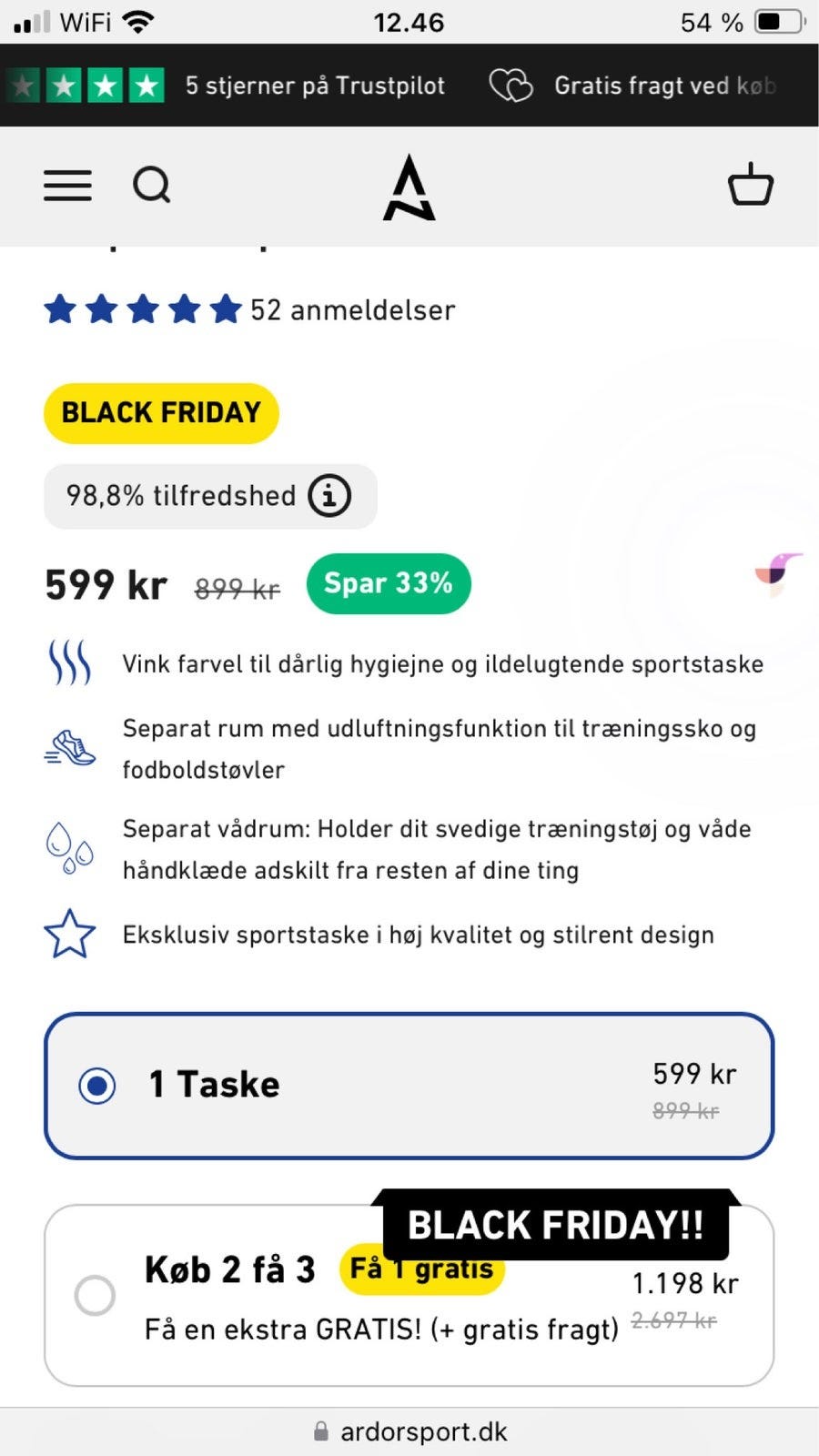Select the 1 Taske radio option
The image size is (819, 1456).
point(97,1085)
